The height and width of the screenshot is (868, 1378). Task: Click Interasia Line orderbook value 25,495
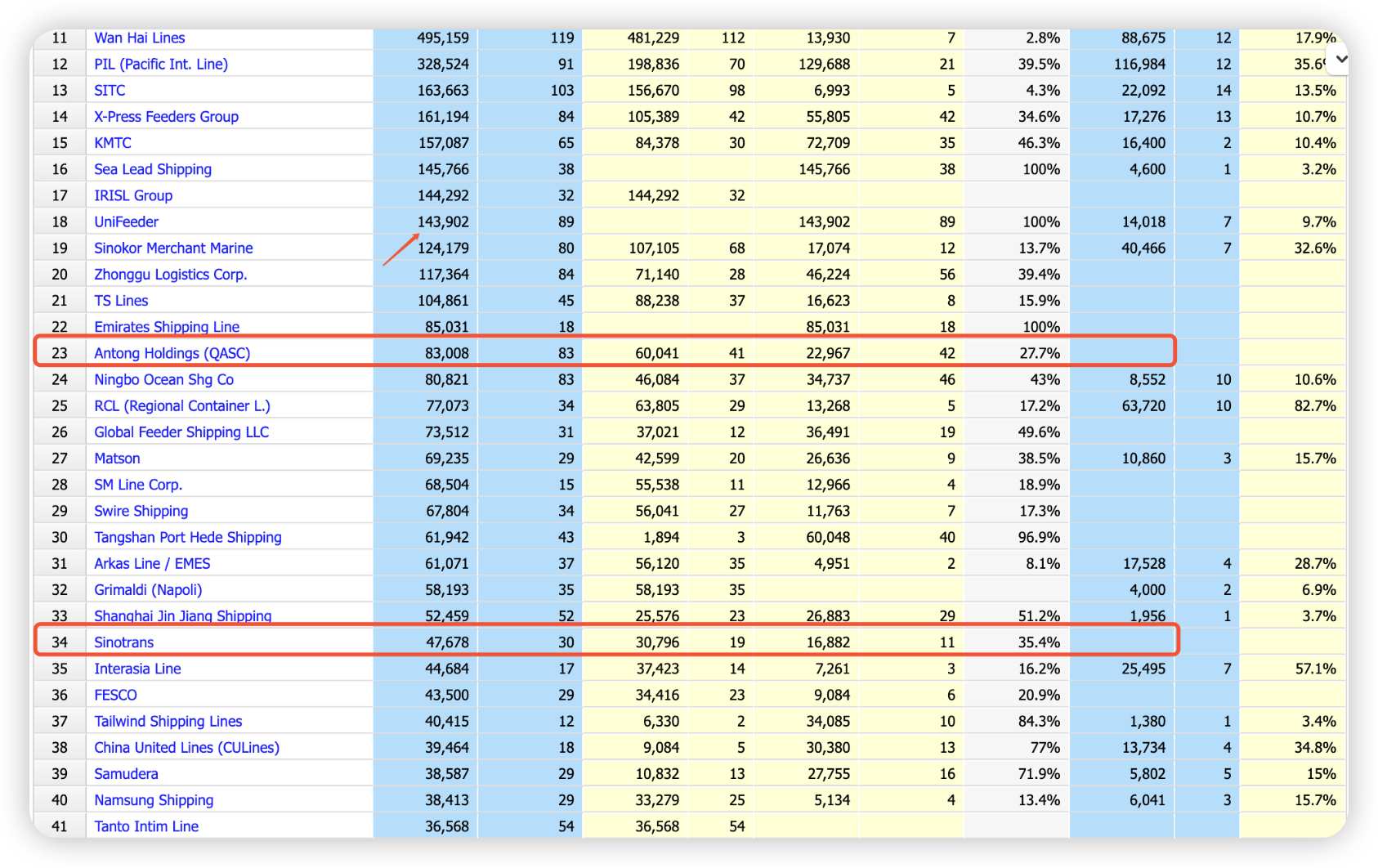click(1143, 669)
